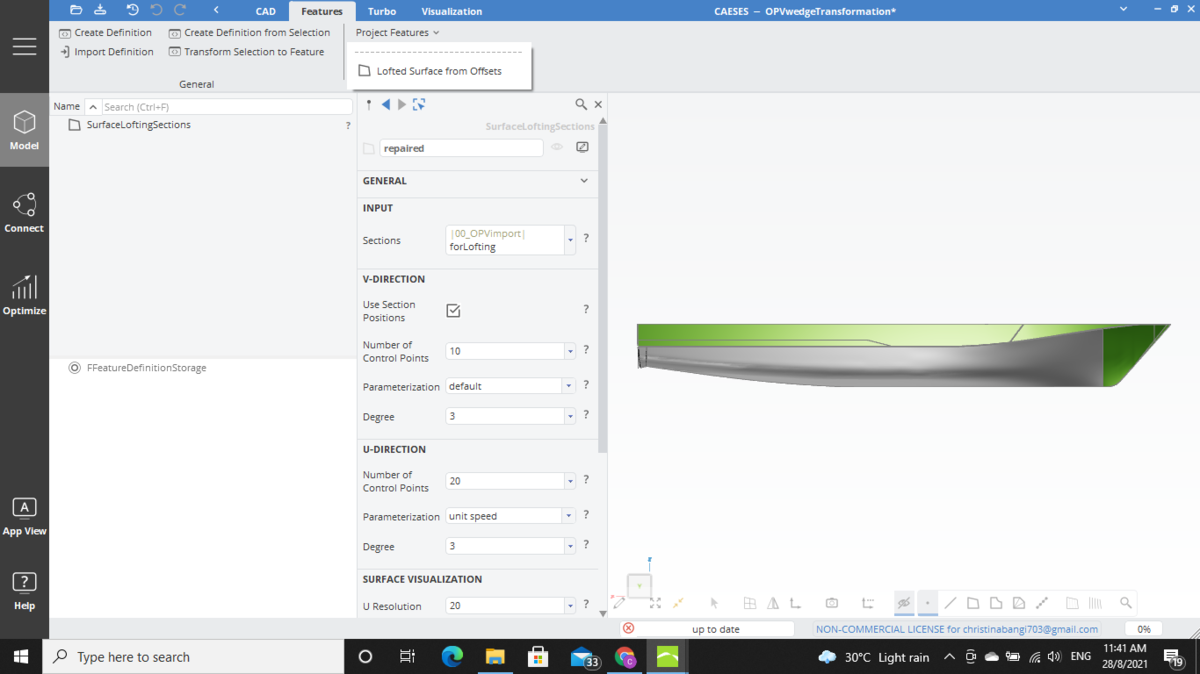Open Connect workspace in sidebar

click(x=24, y=213)
